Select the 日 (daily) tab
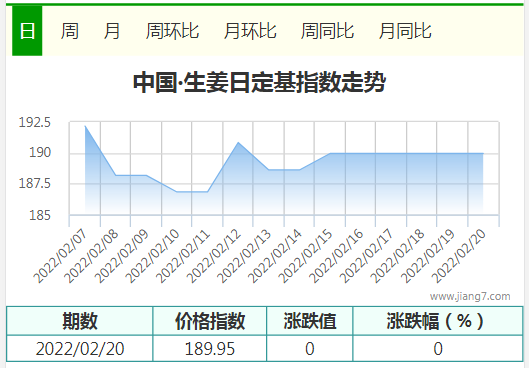This screenshot has width=529, height=368. pos(27,31)
